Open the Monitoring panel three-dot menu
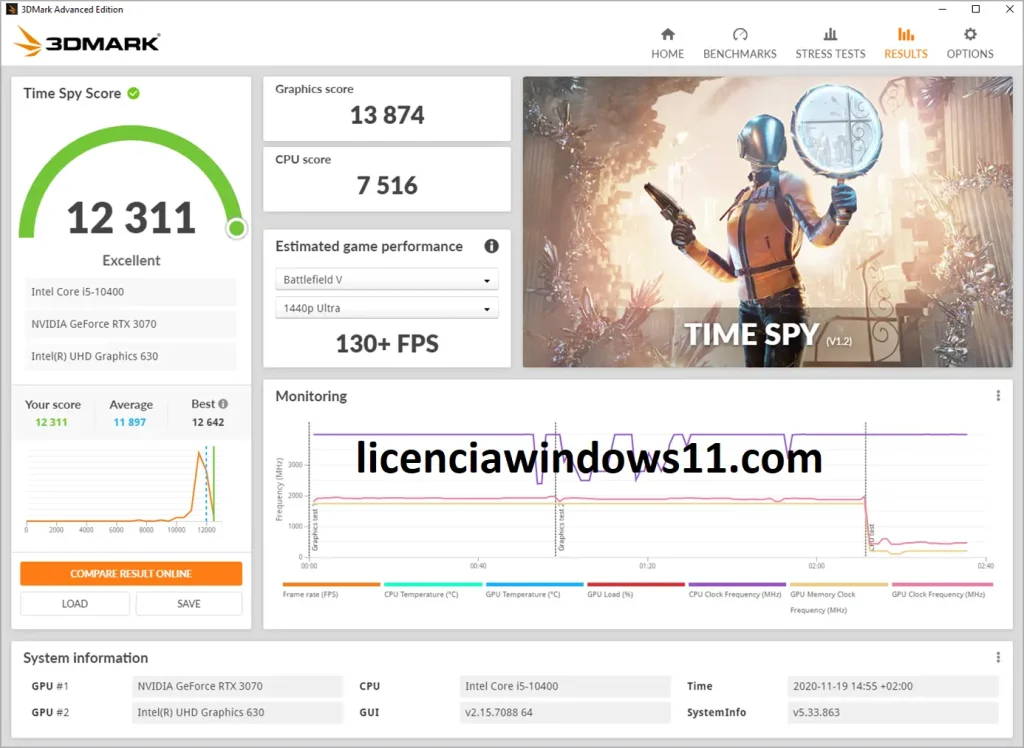 pyautogui.click(x=998, y=396)
